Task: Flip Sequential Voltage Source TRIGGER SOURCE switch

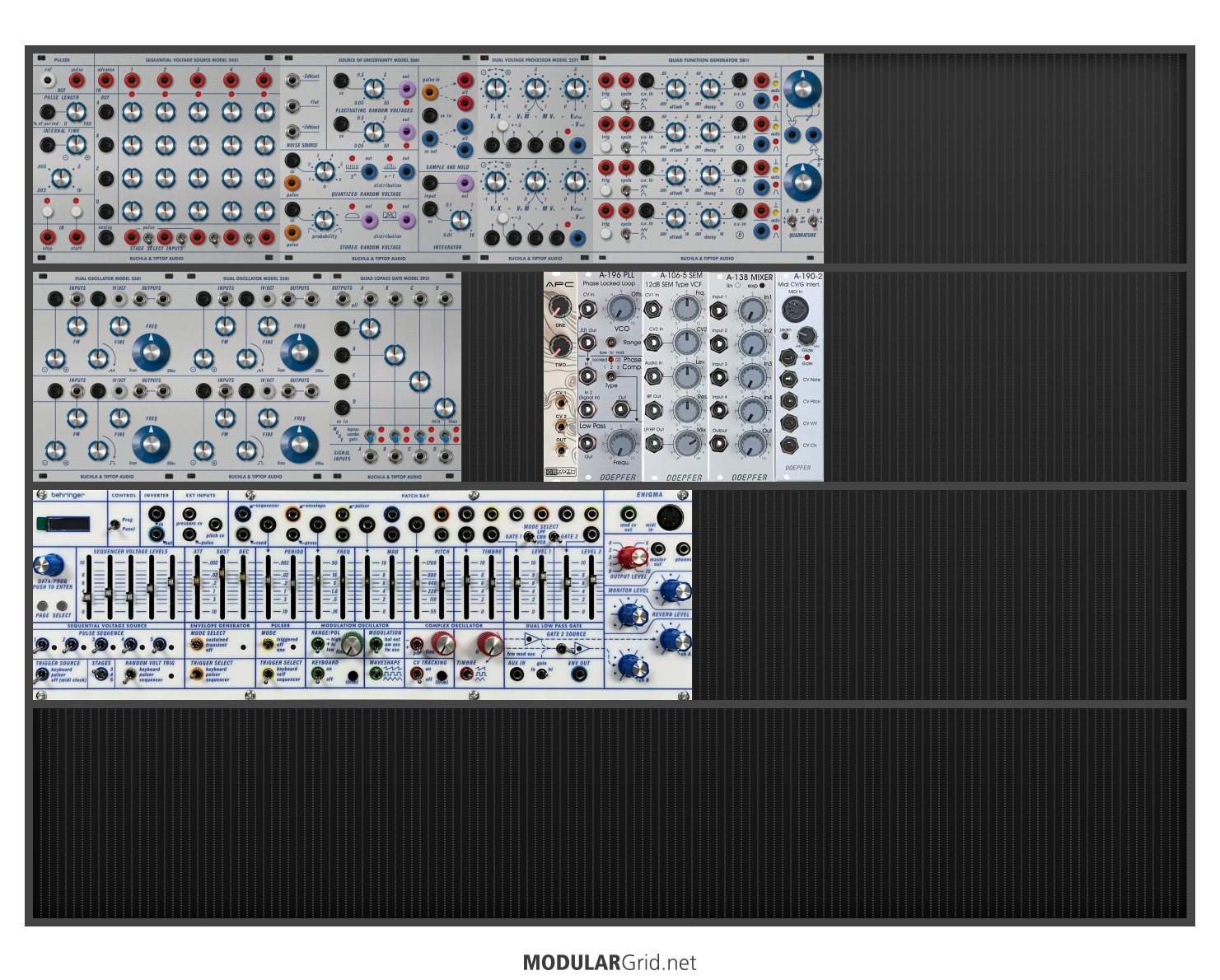Action: (x=41, y=674)
